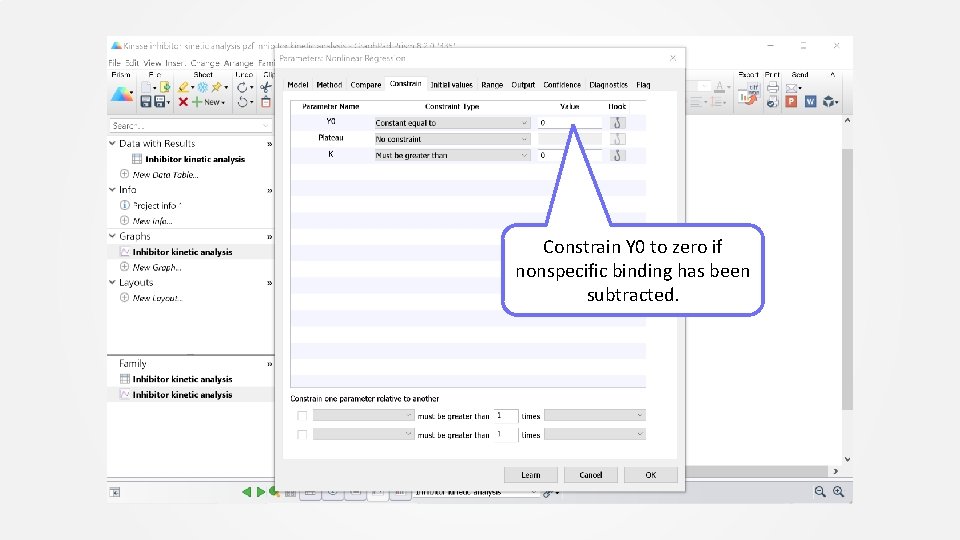Collapse the Info navigator section
The image size is (960, 540).
click(112, 190)
